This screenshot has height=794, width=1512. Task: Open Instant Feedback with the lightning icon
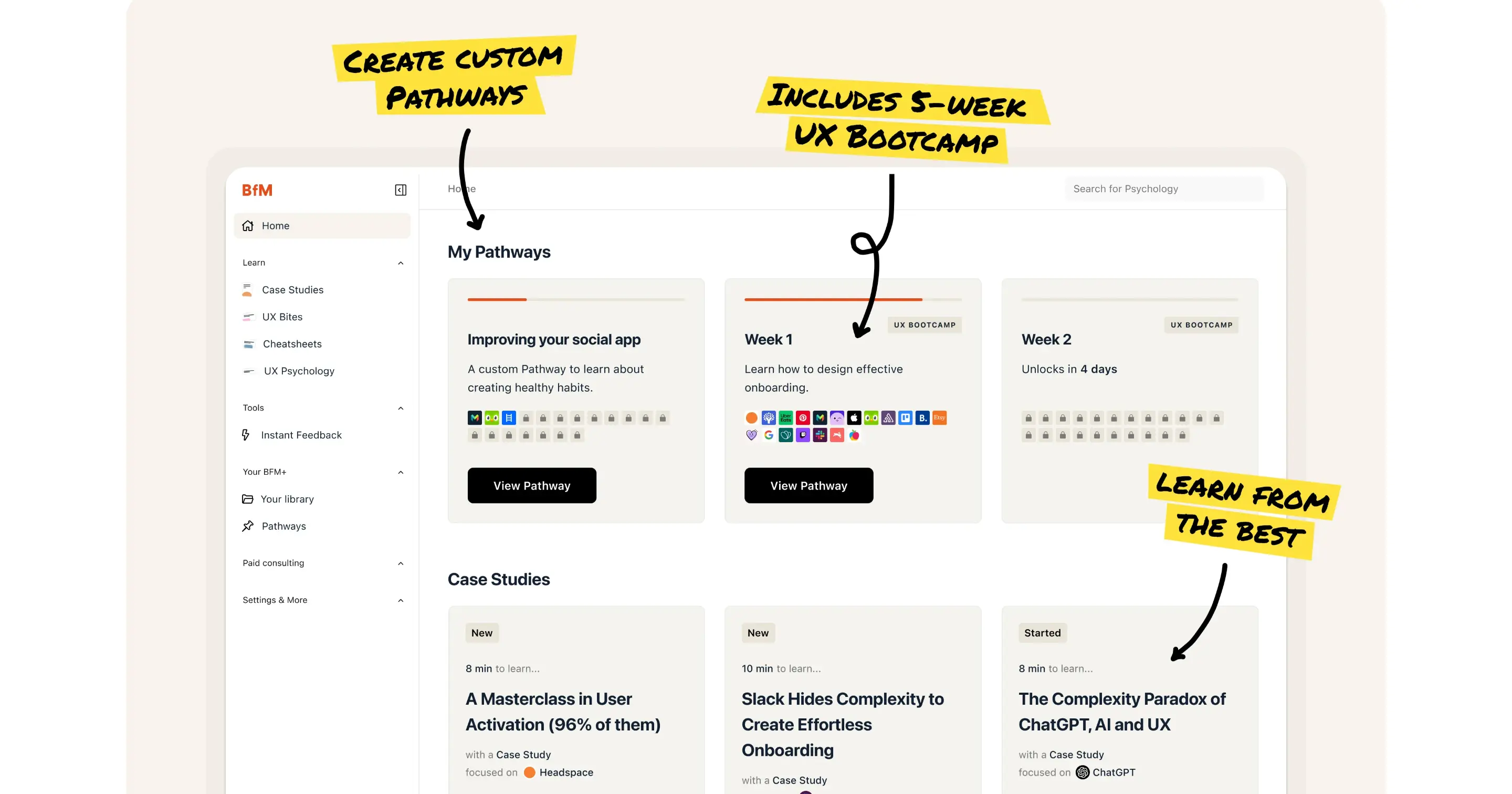246,435
